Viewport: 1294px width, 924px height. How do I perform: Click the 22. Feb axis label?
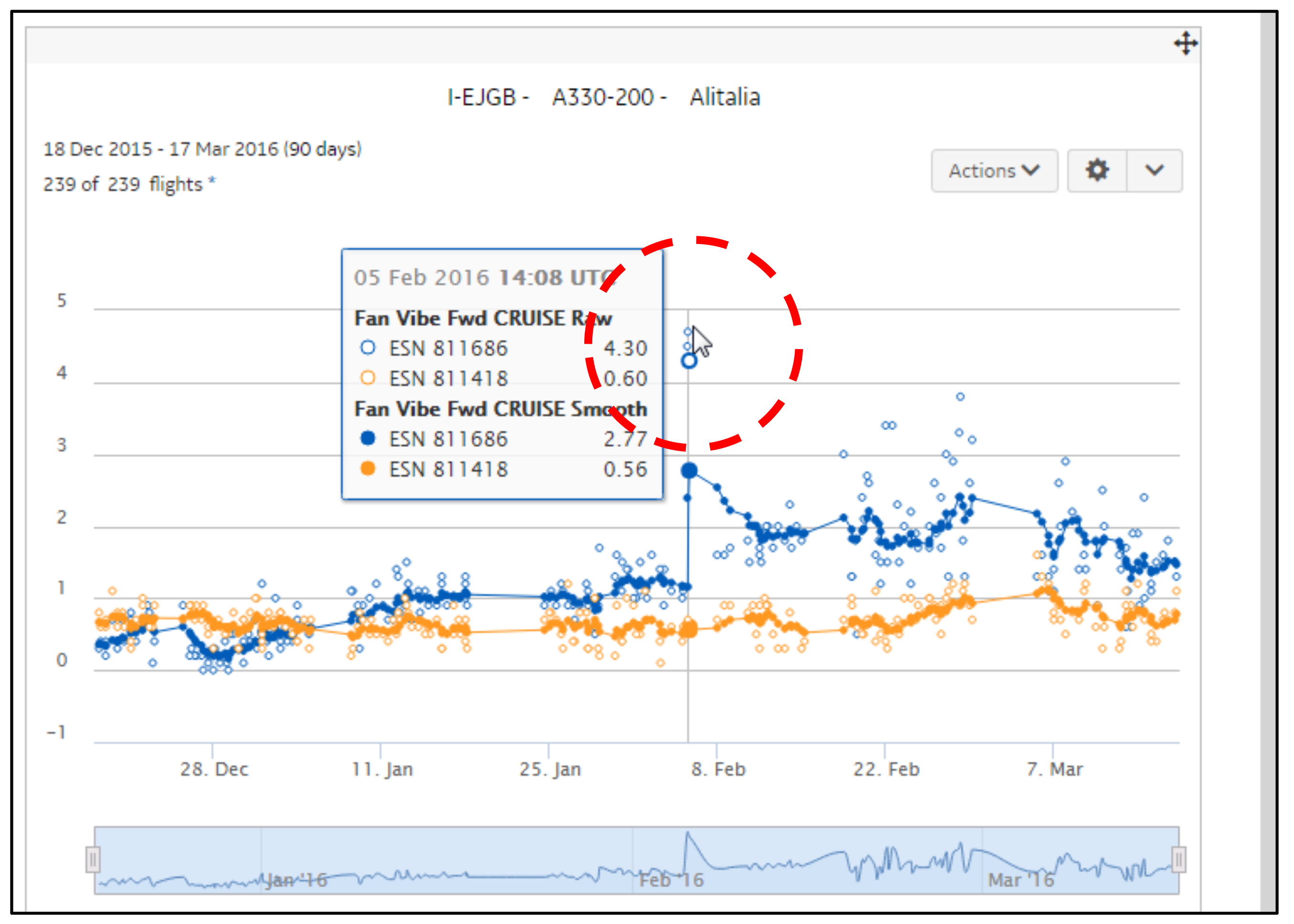click(x=886, y=769)
